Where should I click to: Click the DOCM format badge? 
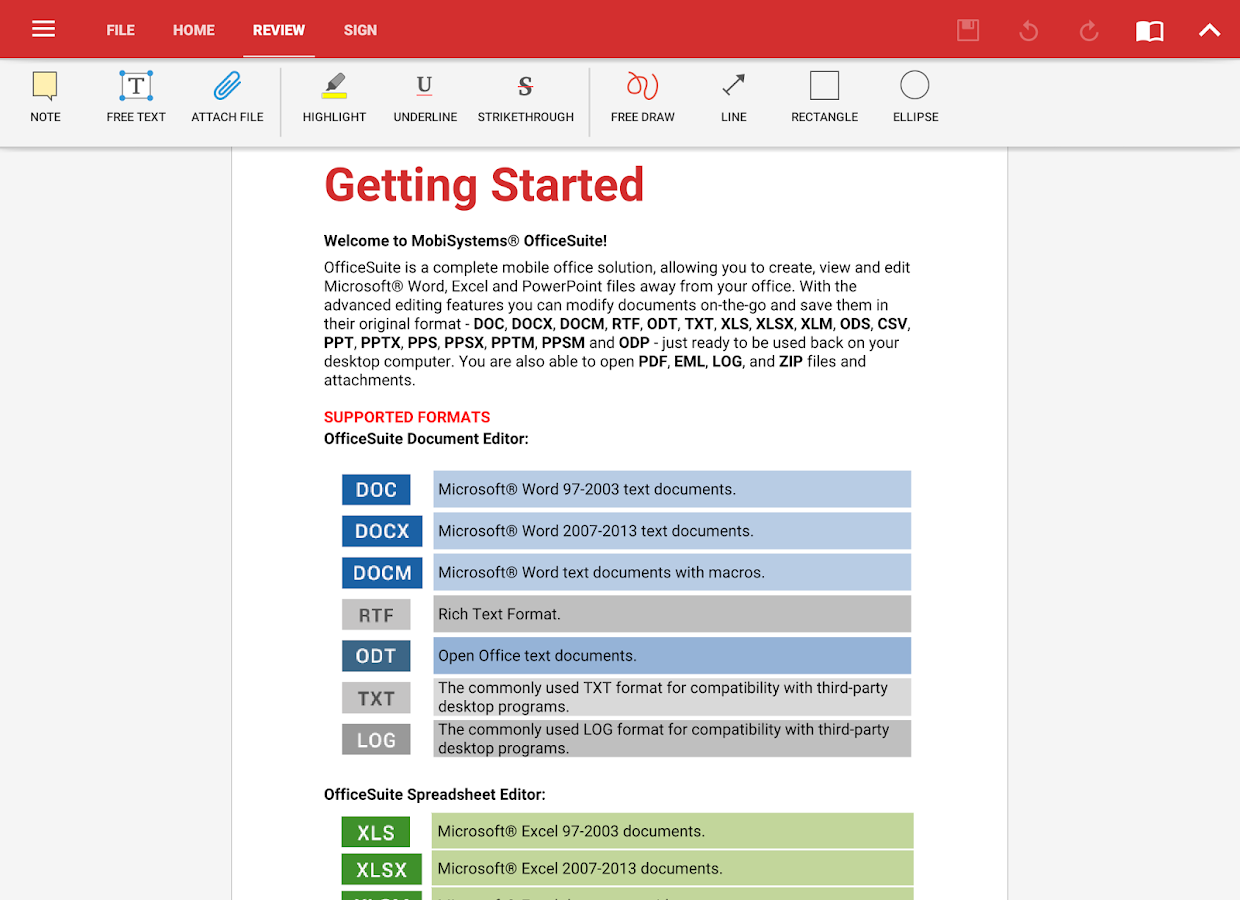[x=382, y=573]
